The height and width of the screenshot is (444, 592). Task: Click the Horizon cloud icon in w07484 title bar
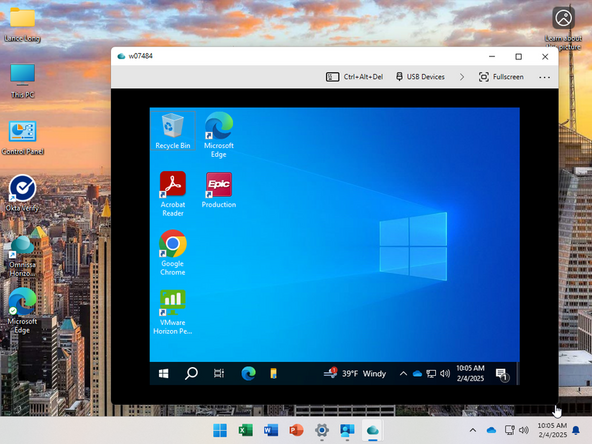point(121,56)
